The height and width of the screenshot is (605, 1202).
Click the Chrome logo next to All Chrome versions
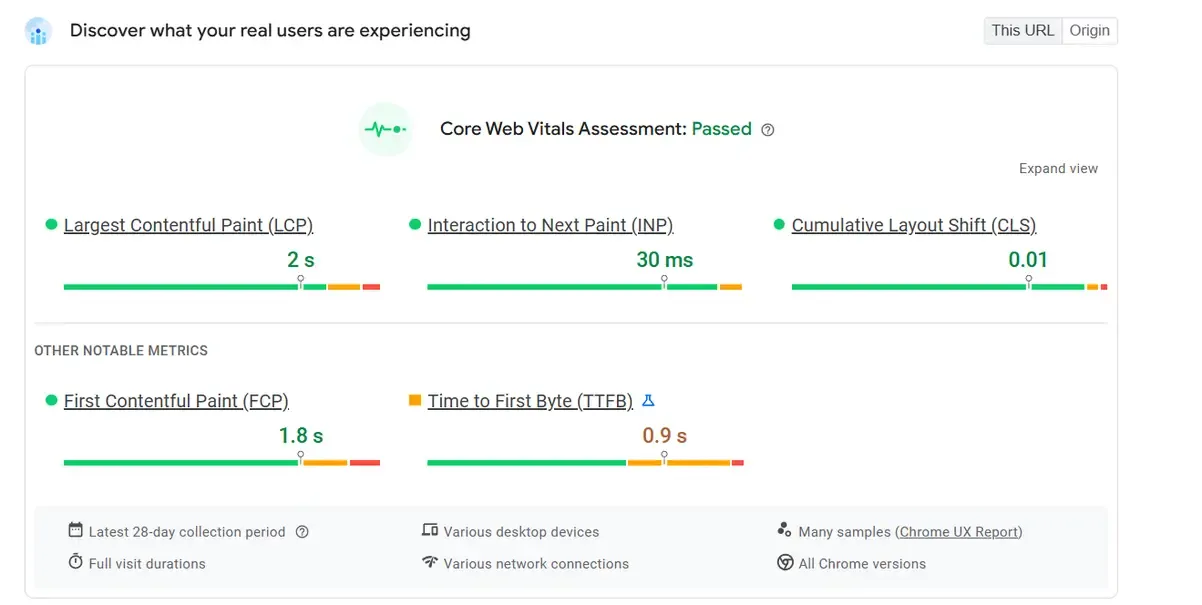pyautogui.click(x=786, y=563)
